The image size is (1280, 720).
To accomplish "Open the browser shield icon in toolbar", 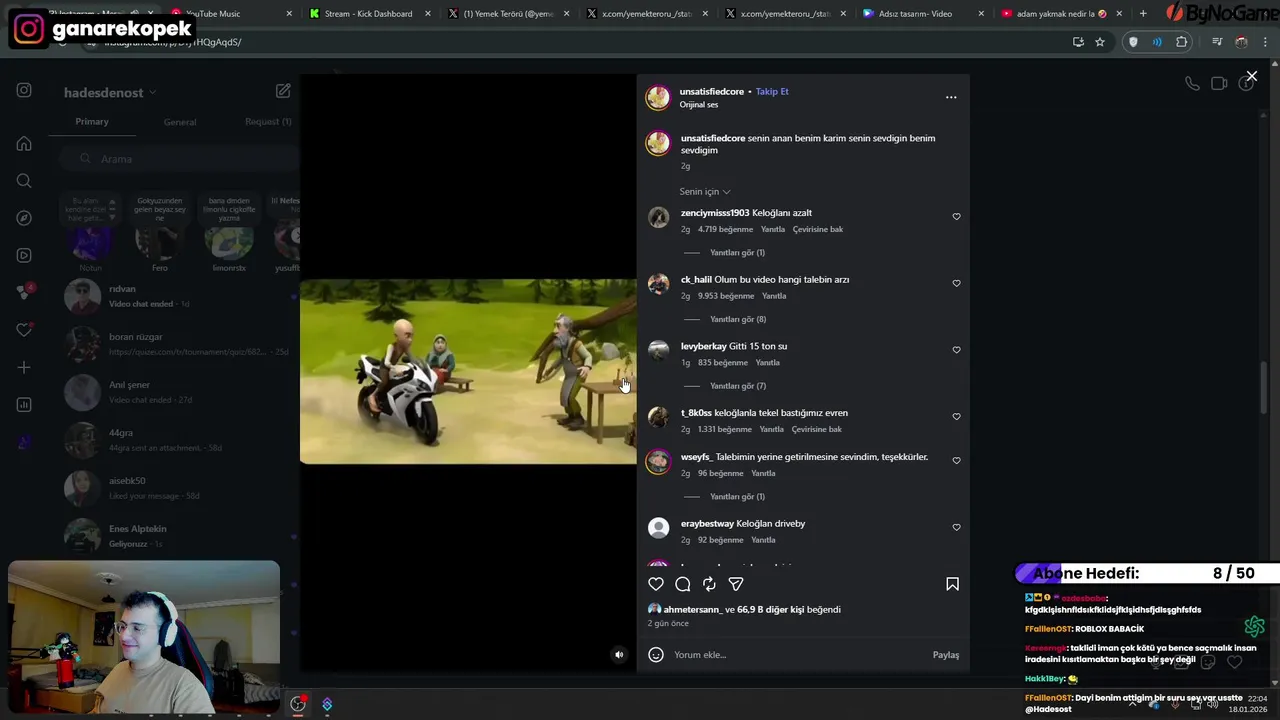I will (1133, 42).
